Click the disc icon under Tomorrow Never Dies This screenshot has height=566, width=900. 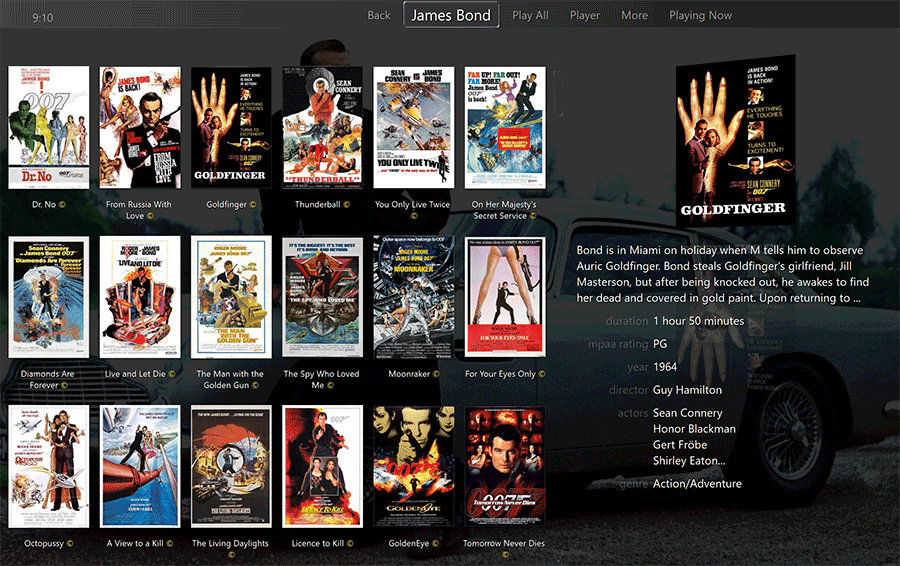[x=505, y=555]
